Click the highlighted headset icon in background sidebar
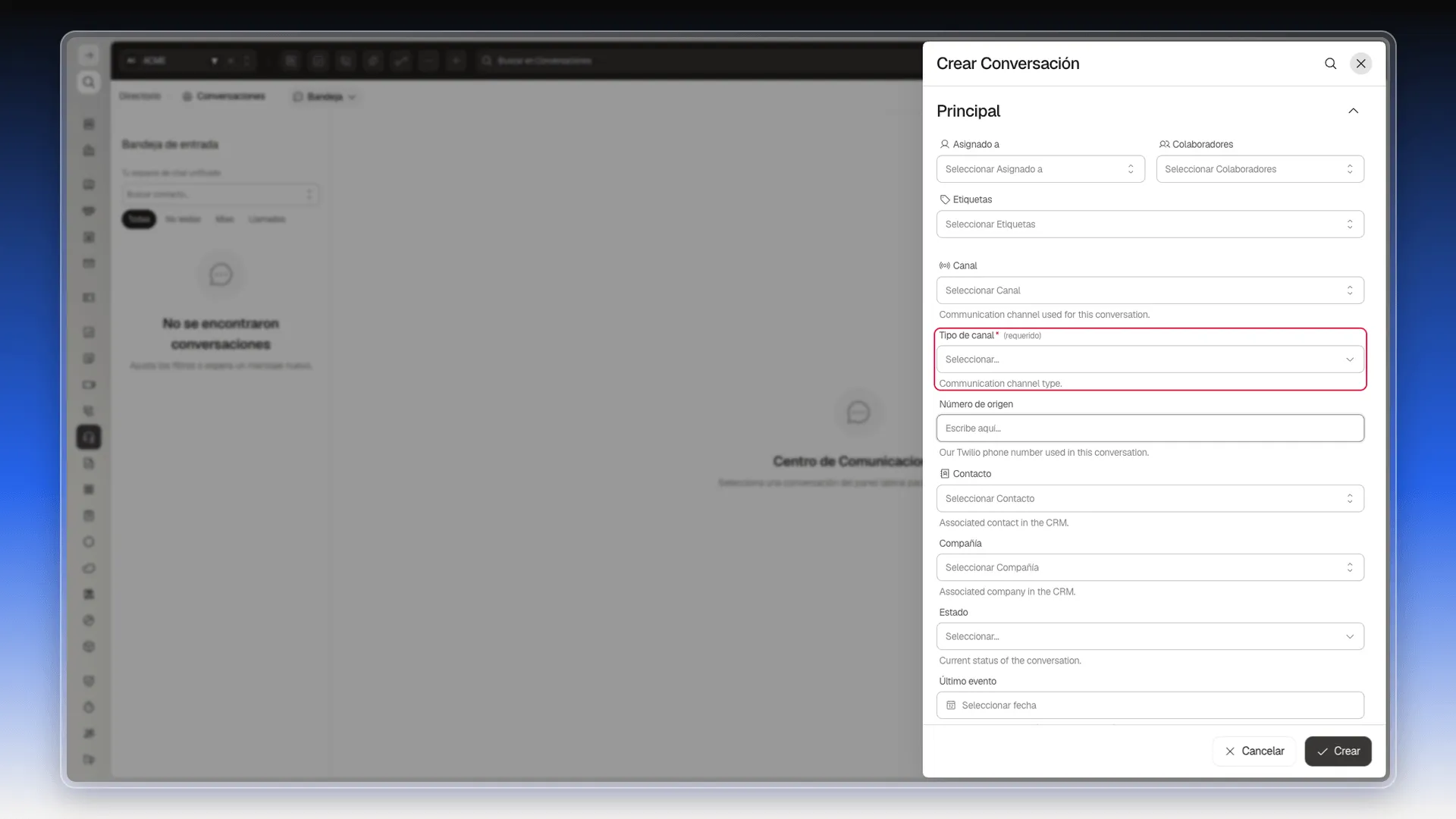1456x819 pixels. coord(89,437)
